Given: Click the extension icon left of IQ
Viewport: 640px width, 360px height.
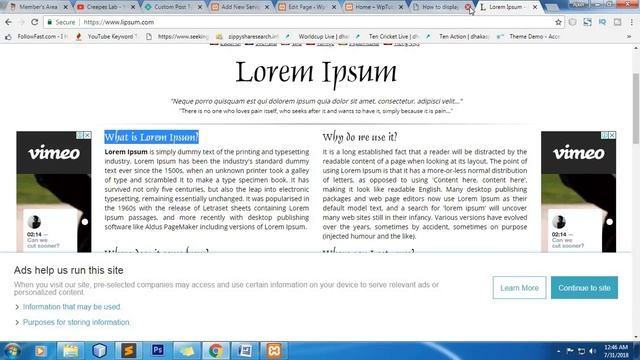Looking at the screenshot, I should (587, 22).
